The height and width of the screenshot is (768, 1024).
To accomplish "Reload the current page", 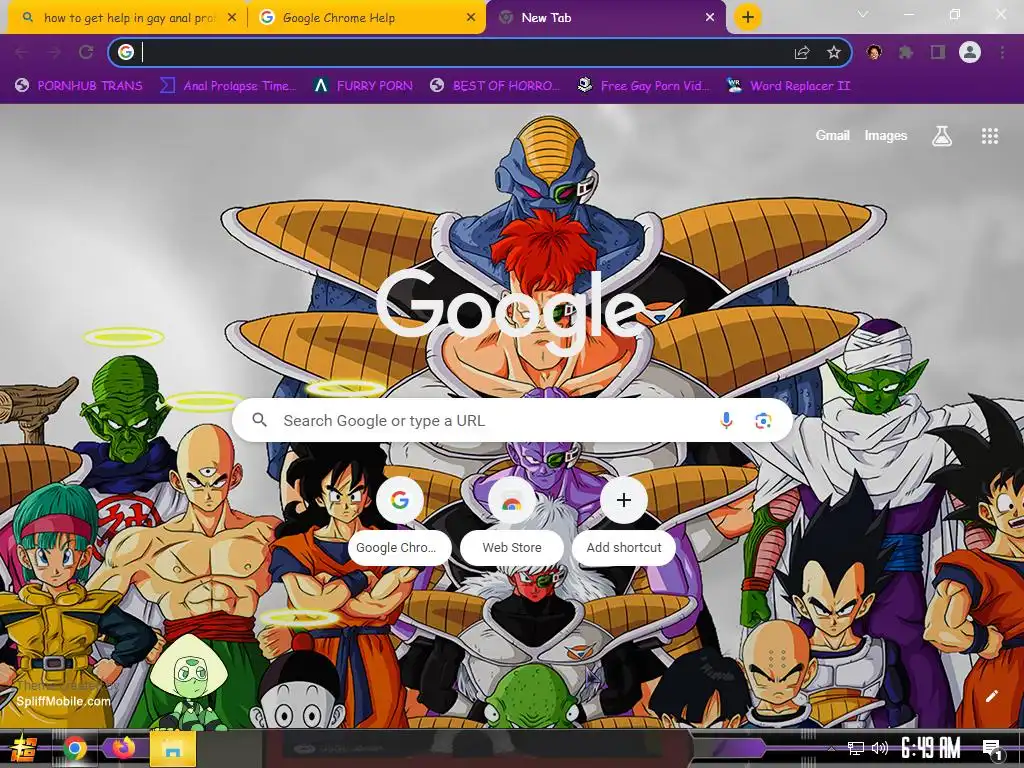I will point(86,52).
